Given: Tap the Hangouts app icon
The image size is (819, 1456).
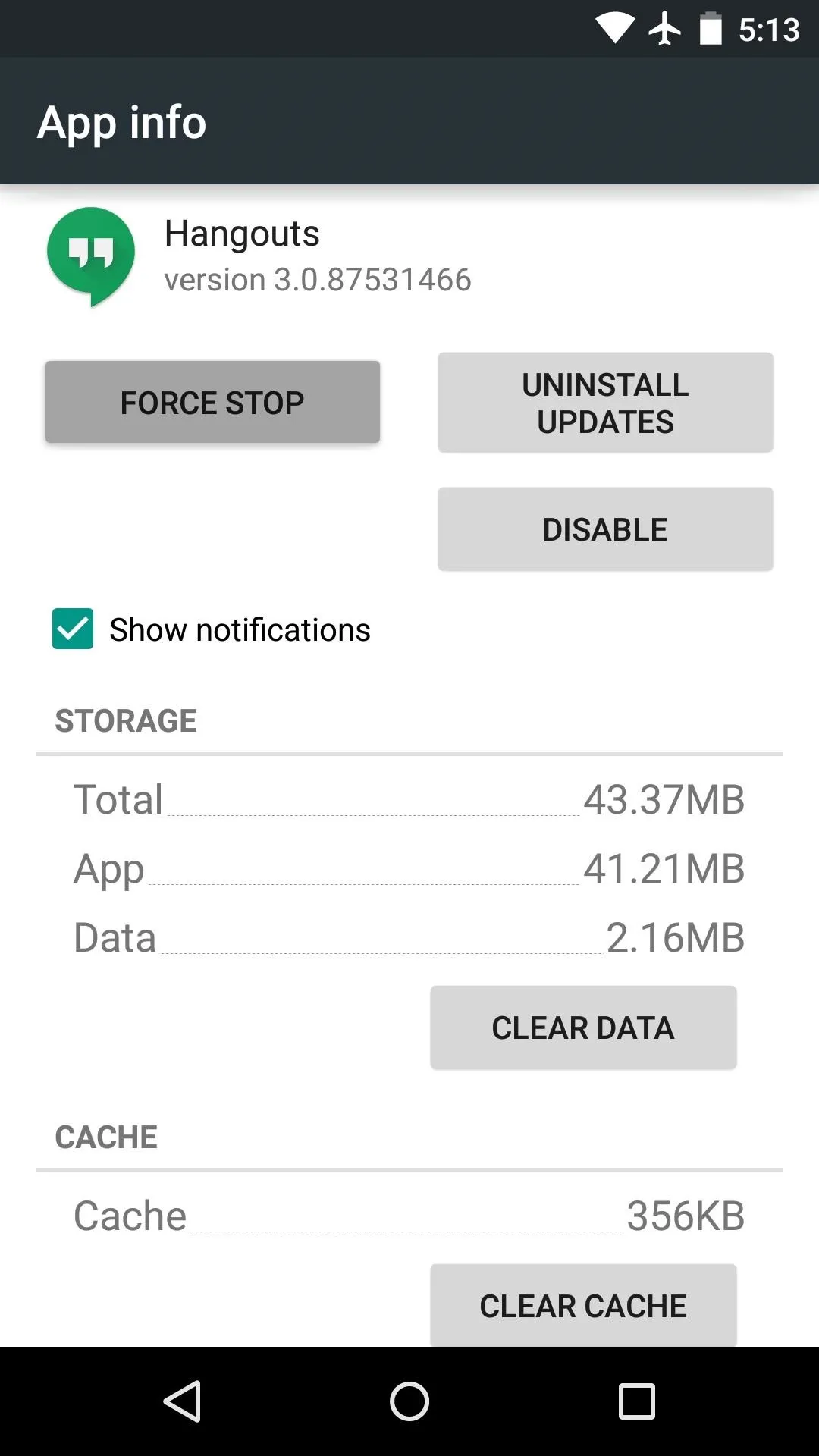Looking at the screenshot, I should coord(91,256).
